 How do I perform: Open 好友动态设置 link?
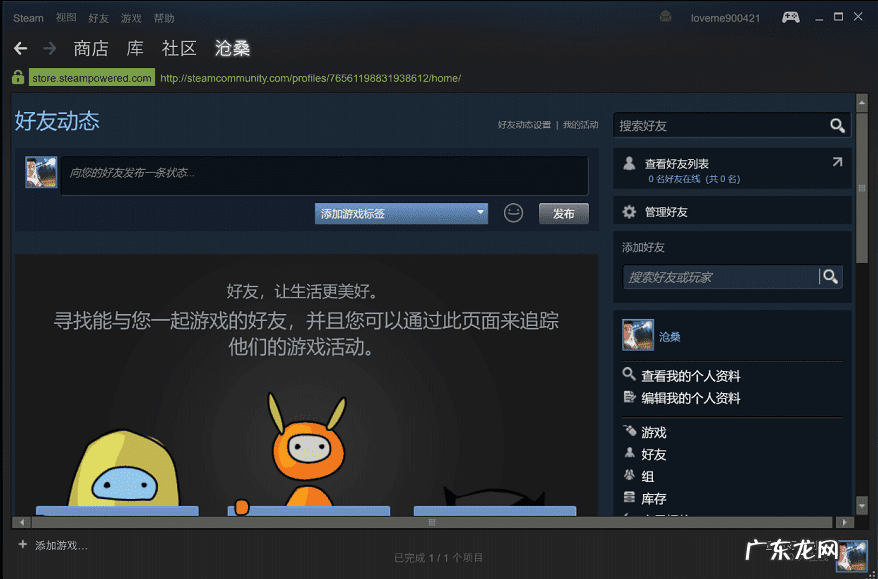pos(524,125)
